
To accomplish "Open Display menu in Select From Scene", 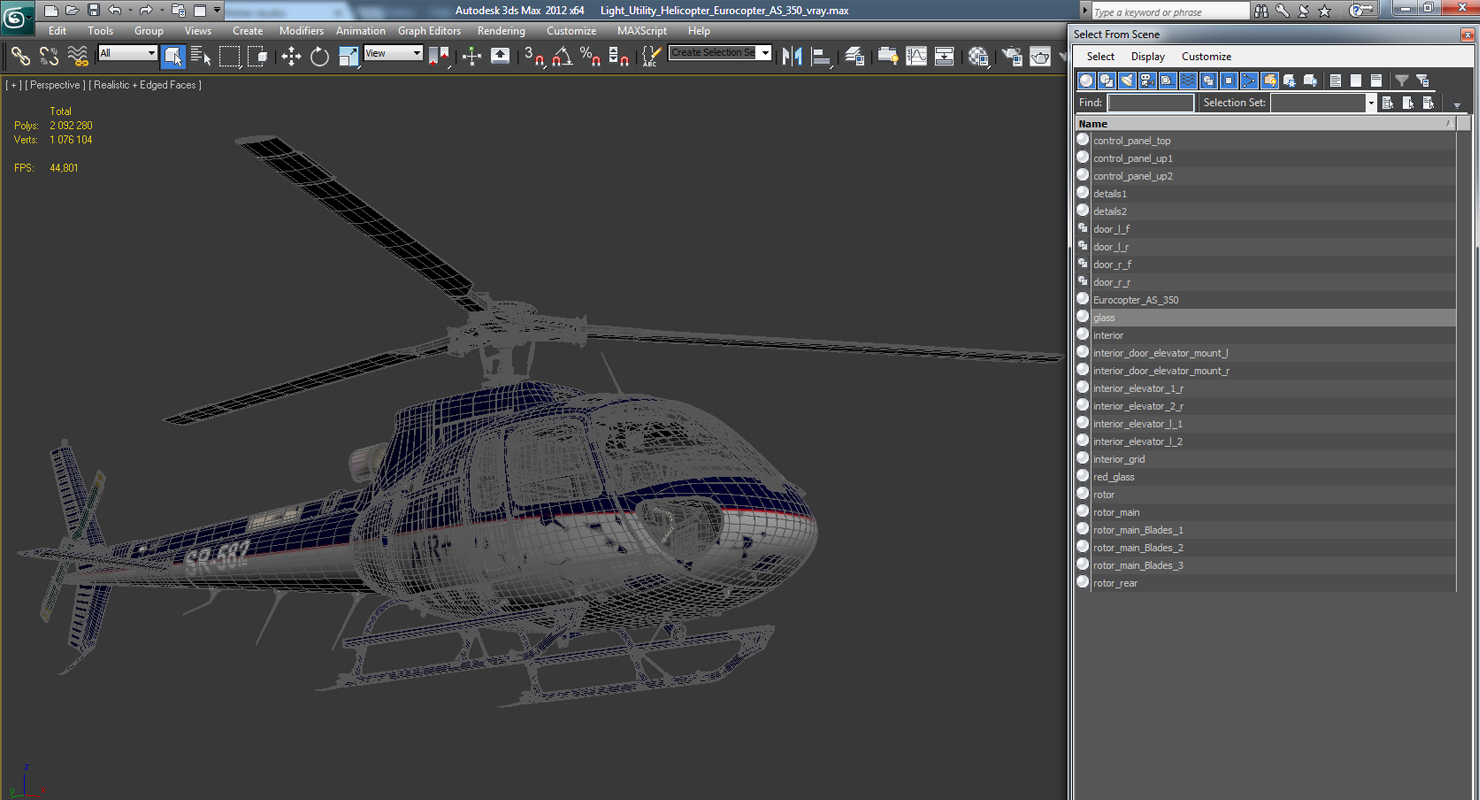I will click(1148, 57).
